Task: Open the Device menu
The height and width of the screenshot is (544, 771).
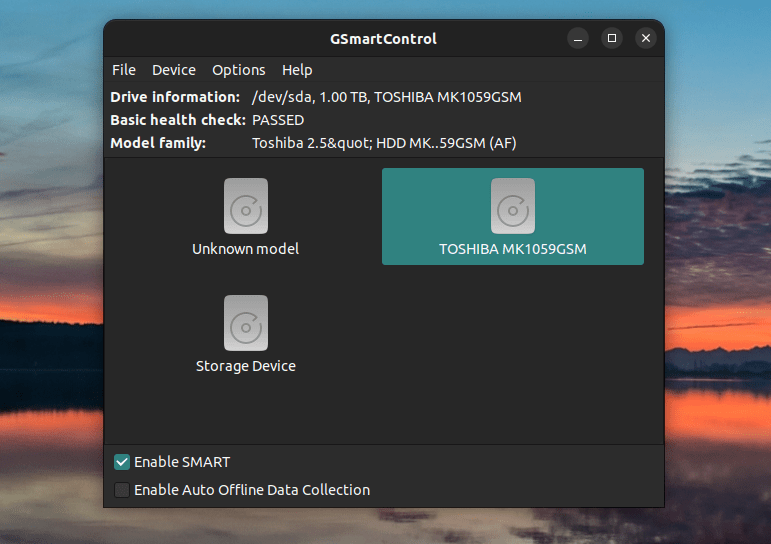Action: pos(174,70)
